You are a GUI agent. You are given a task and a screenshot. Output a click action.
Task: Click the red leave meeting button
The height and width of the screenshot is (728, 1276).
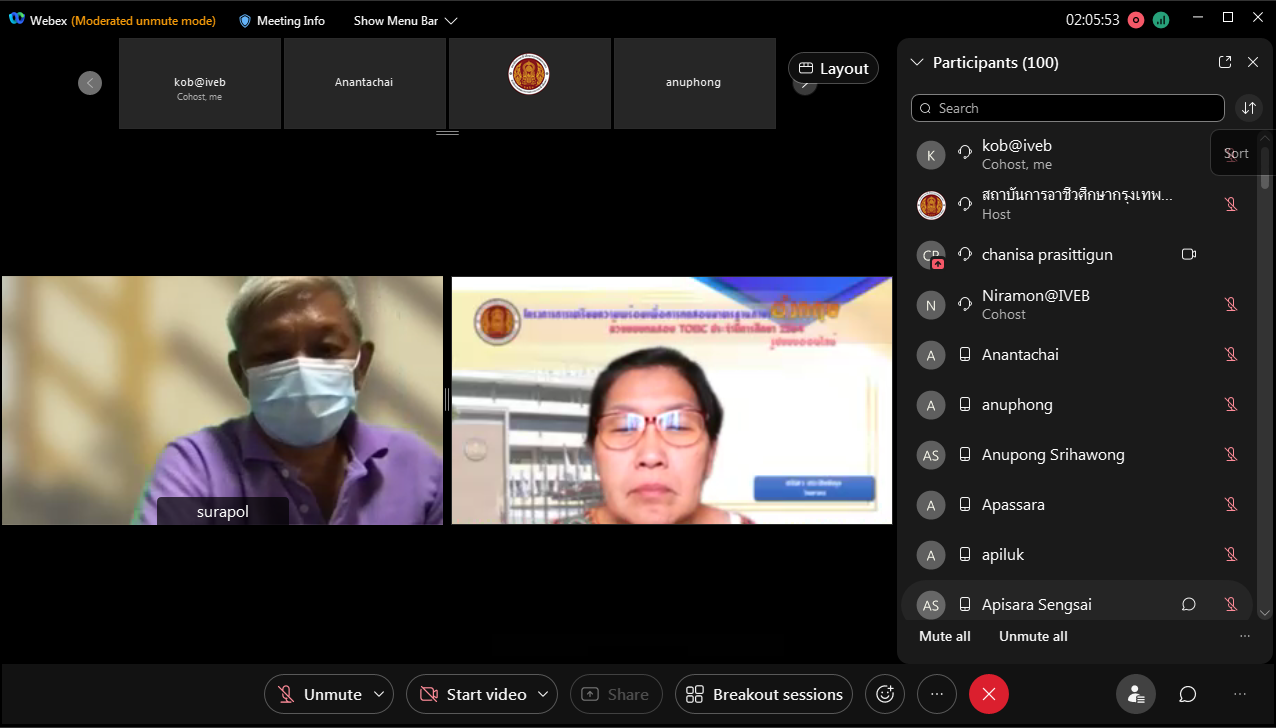(x=988, y=694)
